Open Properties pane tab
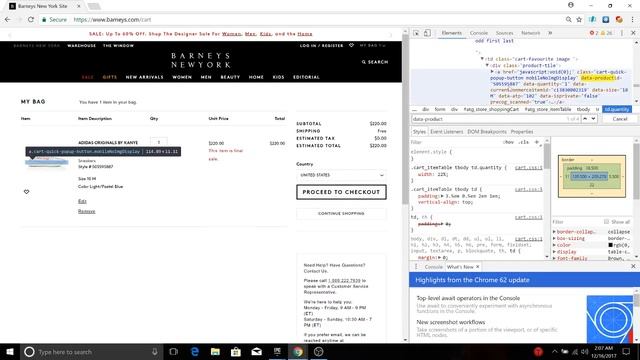Viewport: 640px width, 360px height. tap(522, 132)
